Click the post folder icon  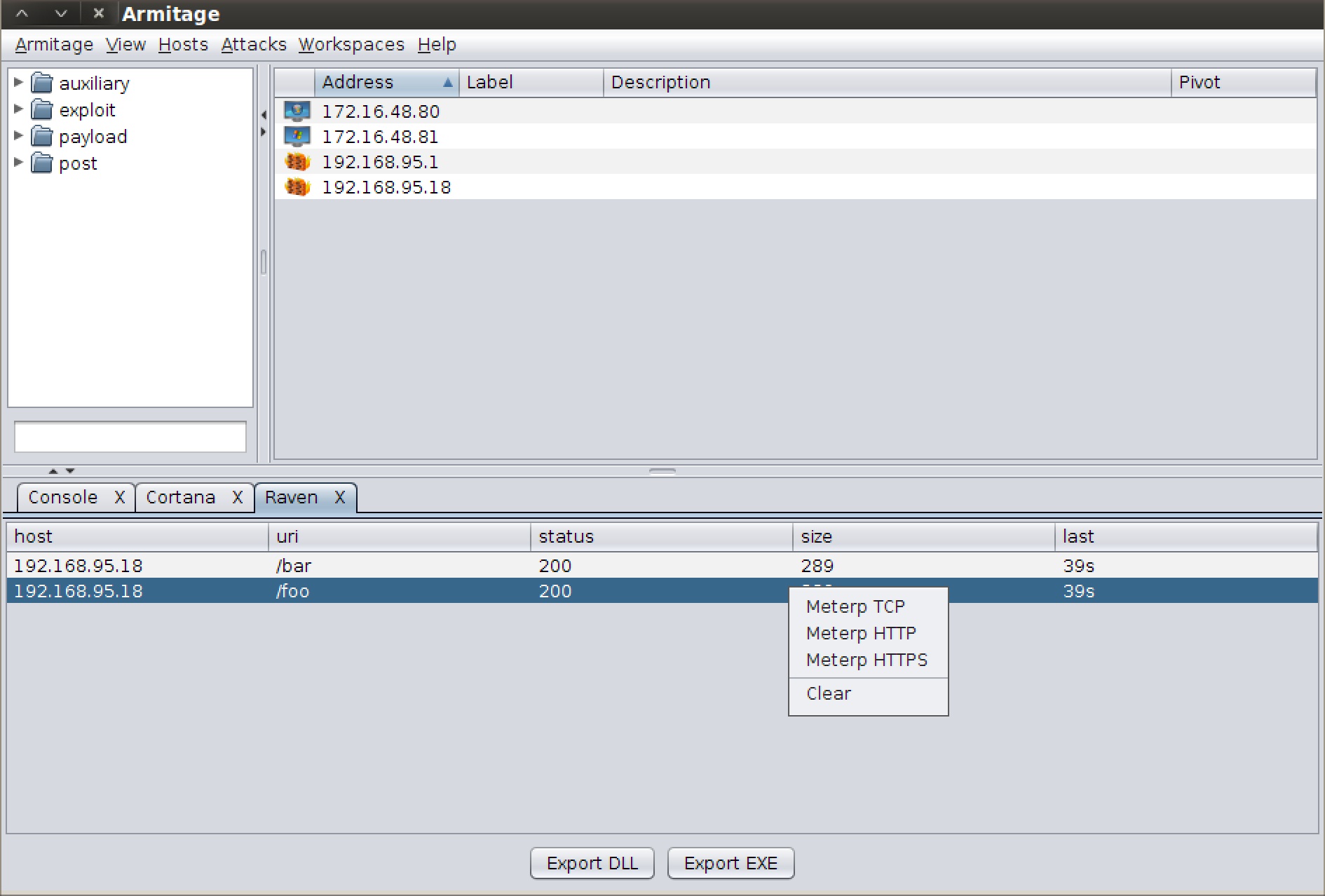(x=42, y=163)
